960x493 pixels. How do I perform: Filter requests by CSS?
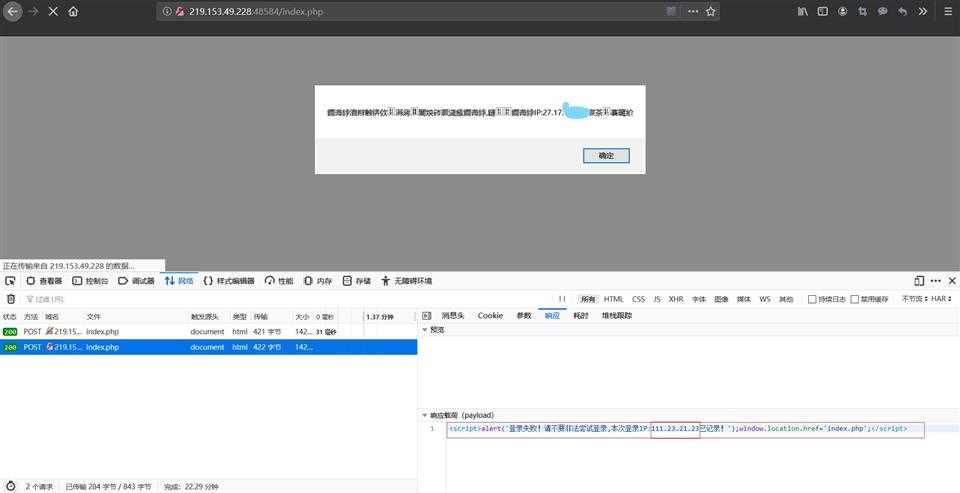pos(639,299)
